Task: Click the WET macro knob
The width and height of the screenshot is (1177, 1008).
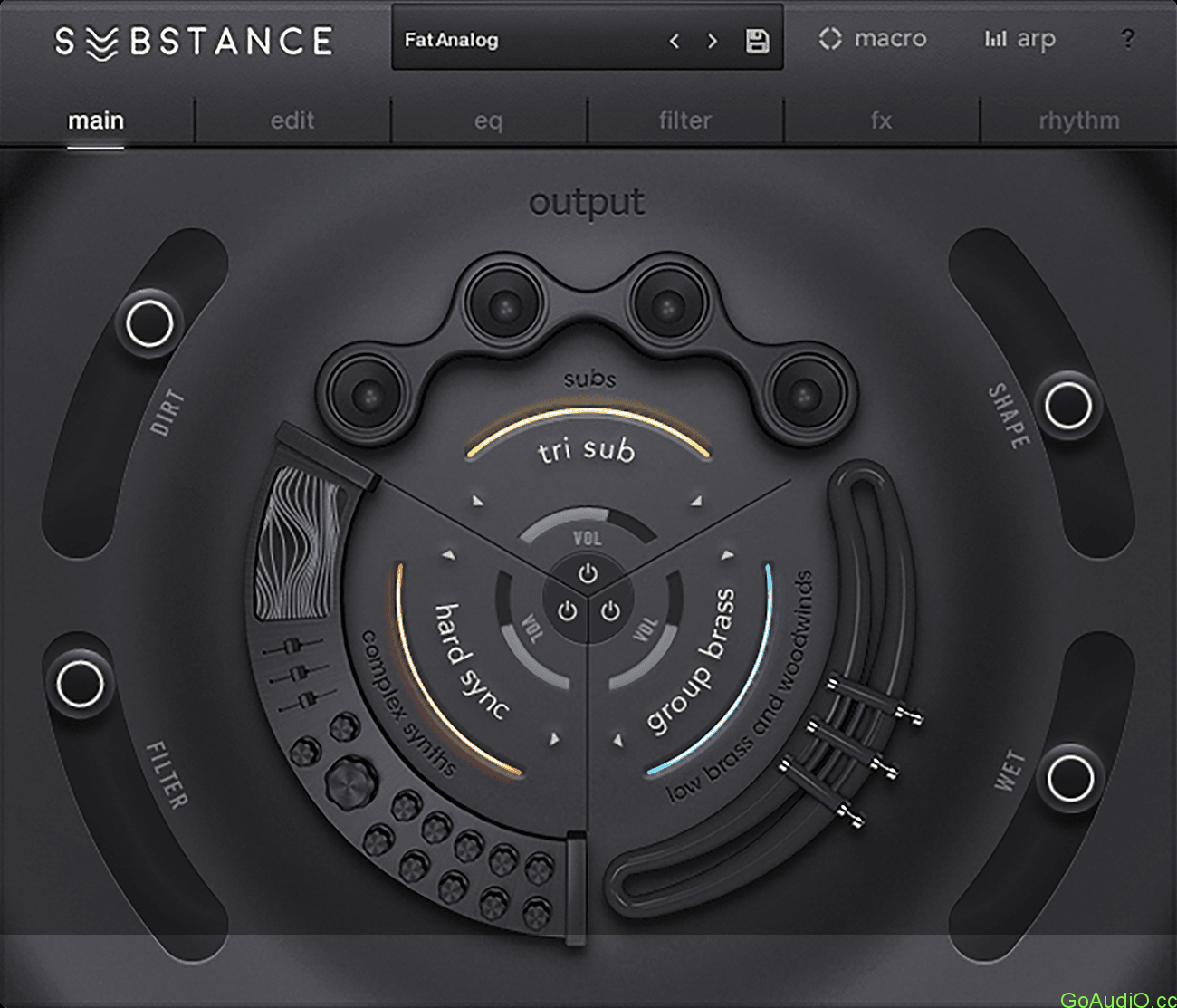Action: [x=1068, y=774]
